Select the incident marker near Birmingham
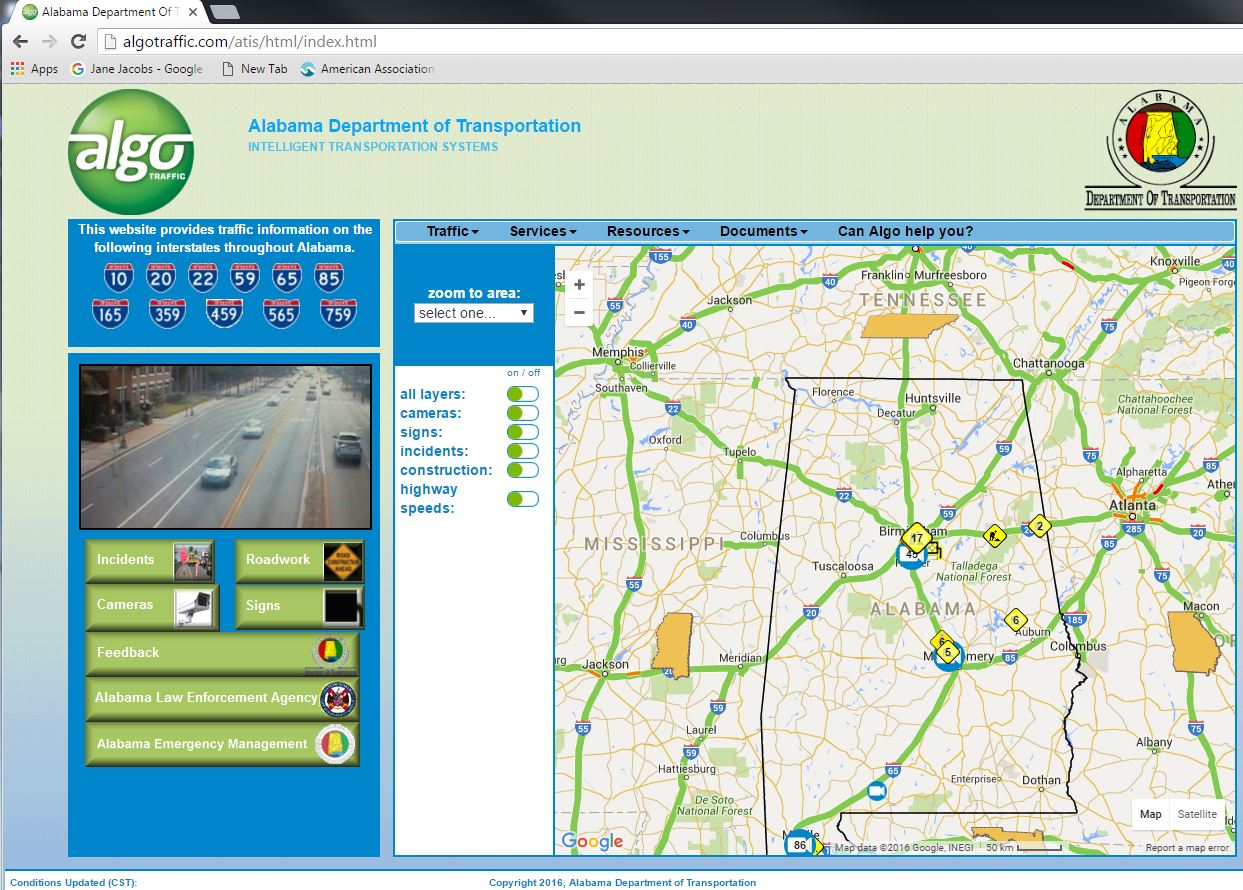The image size is (1243, 890). [x=917, y=538]
